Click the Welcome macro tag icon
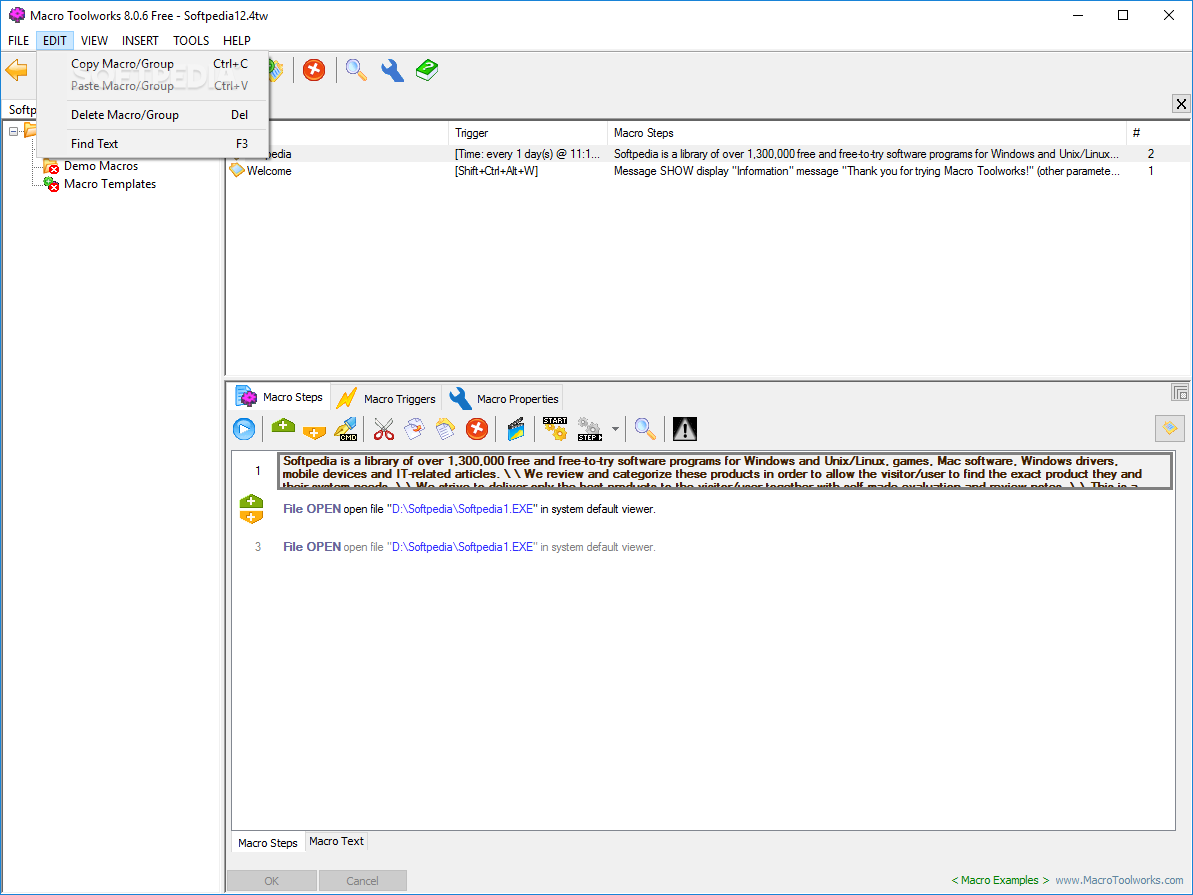The width and height of the screenshot is (1193, 895). (237, 170)
